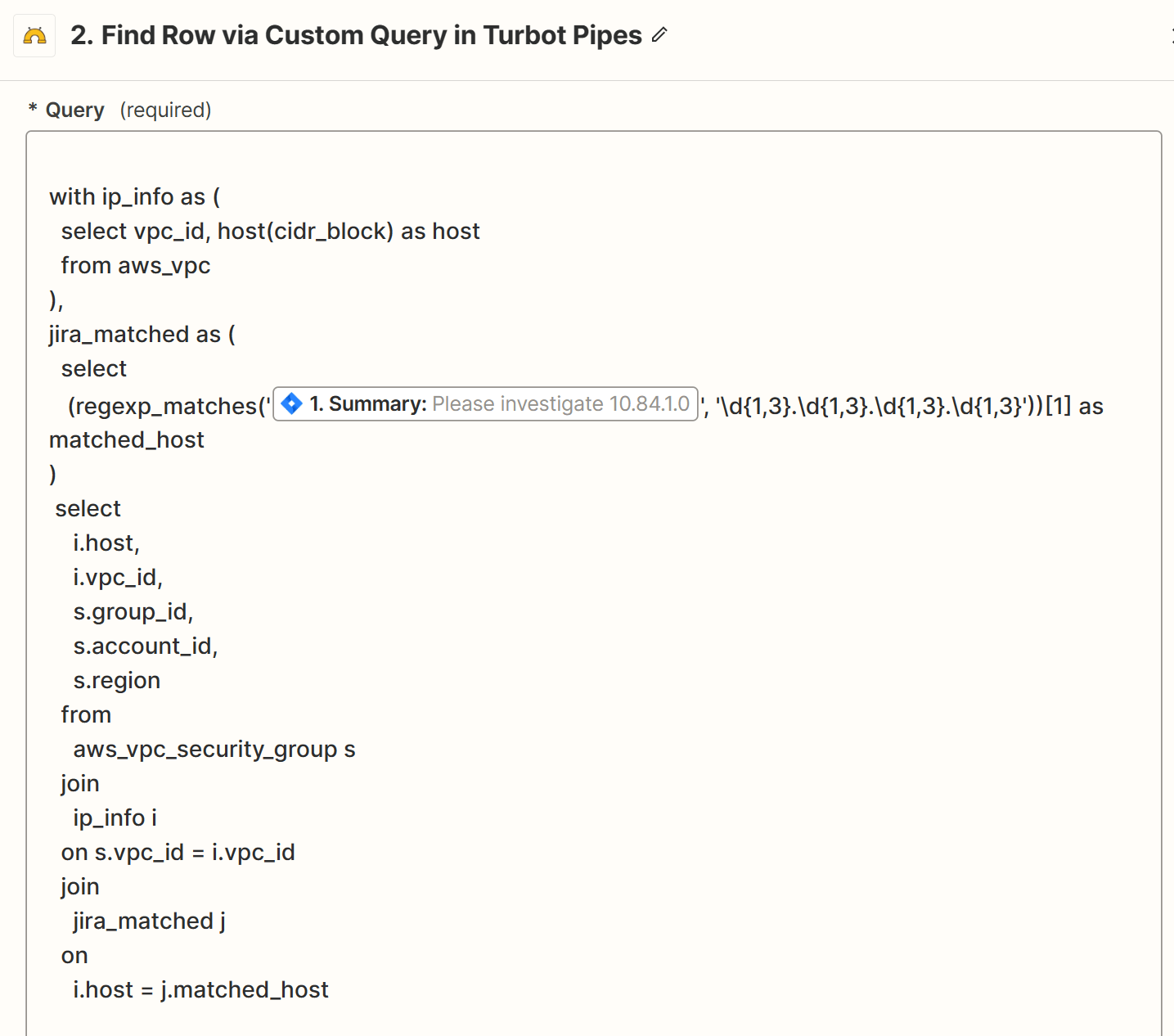Click the 's.group_id,' column line

click(133, 612)
